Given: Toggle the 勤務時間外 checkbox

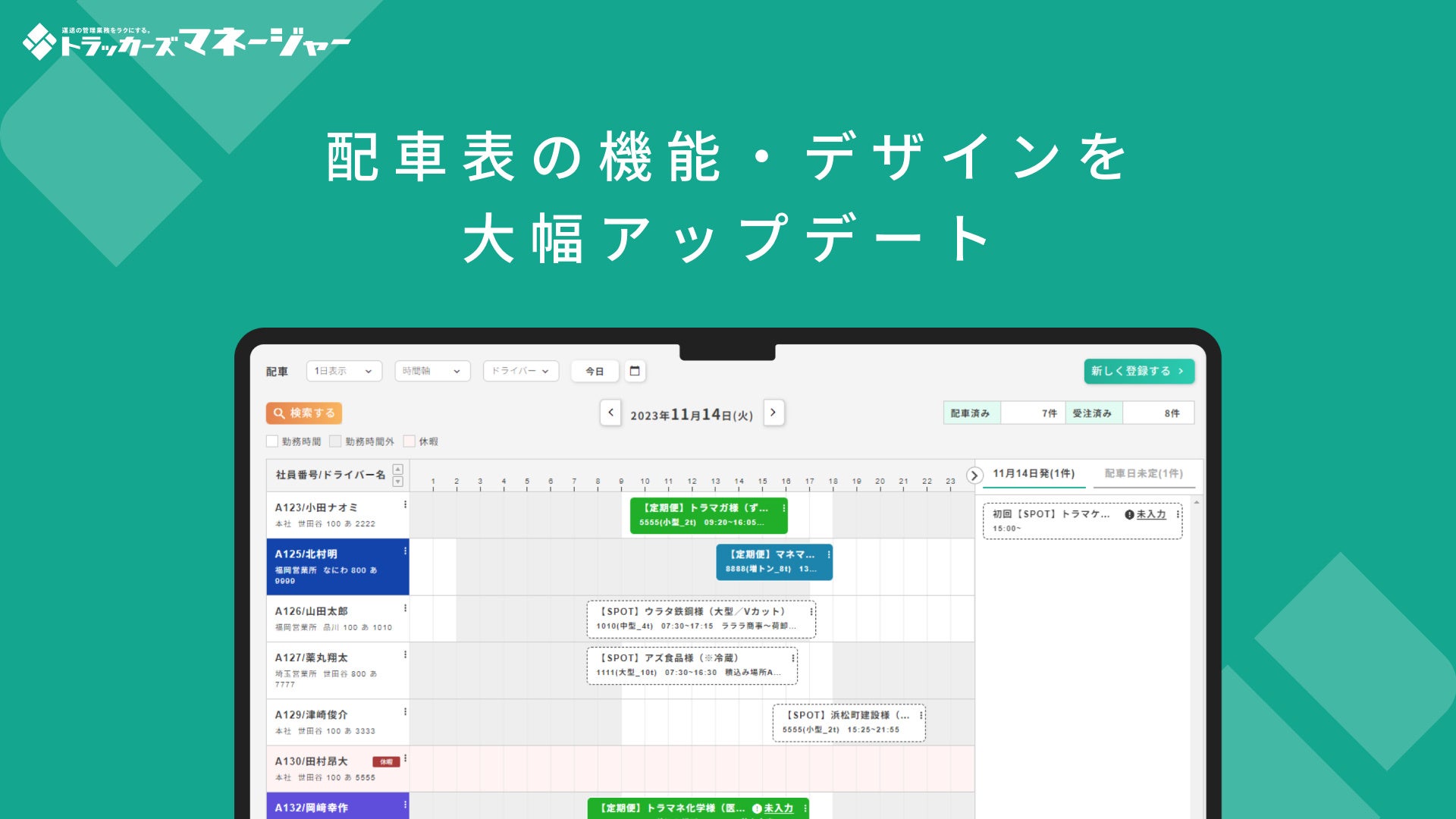Looking at the screenshot, I should pos(335,441).
